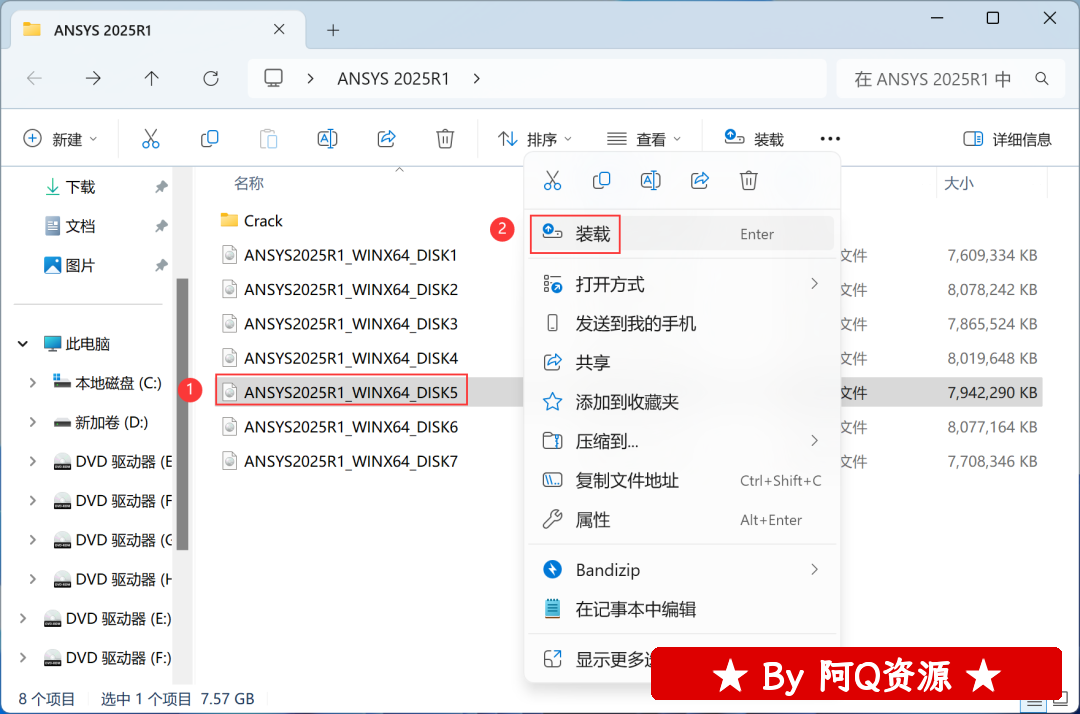This screenshot has height=714, width=1080.
Task: Select file ANSYS2025R1_WINX64_DISK7
Action: tap(340, 461)
